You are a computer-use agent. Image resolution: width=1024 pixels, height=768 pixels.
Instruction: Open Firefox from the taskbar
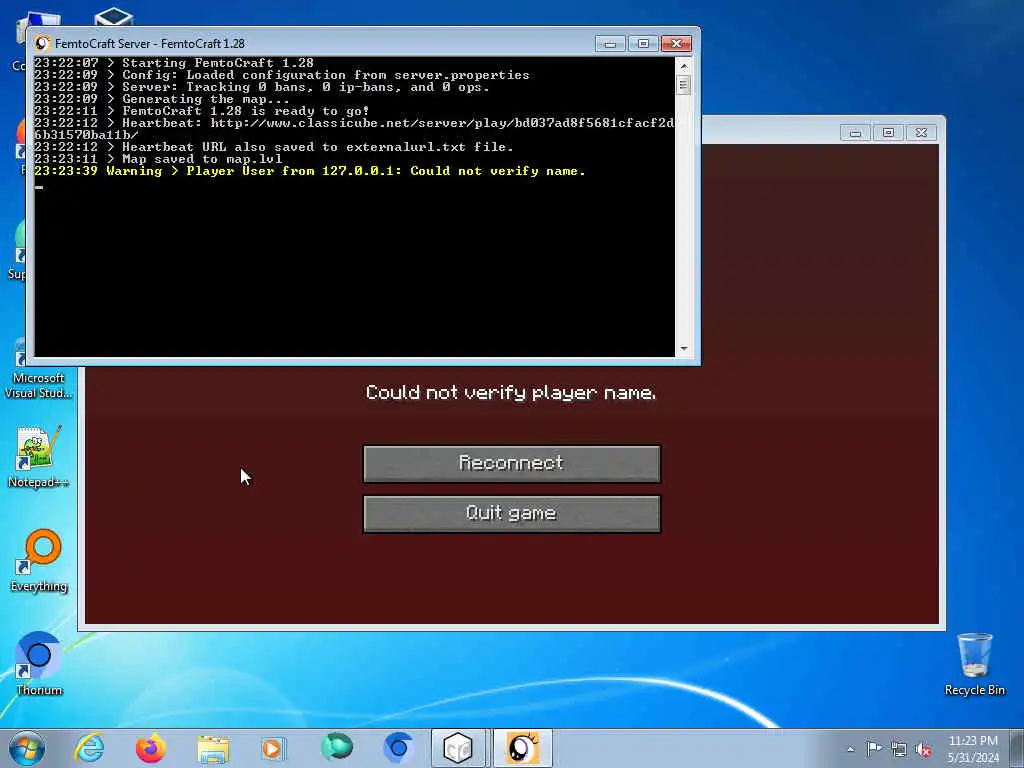(x=151, y=748)
